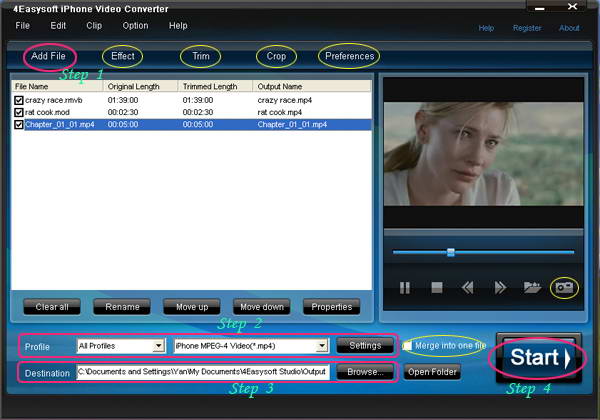Click the Add File toolbar button
Viewport: 600px width, 420px height.
(49, 56)
